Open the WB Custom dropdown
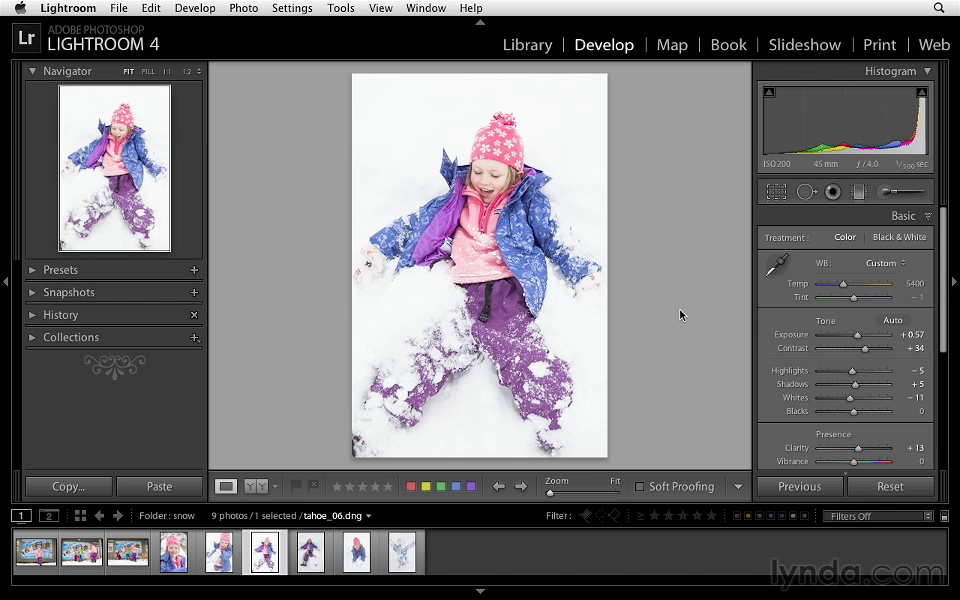This screenshot has height=600, width=960. 881,263
